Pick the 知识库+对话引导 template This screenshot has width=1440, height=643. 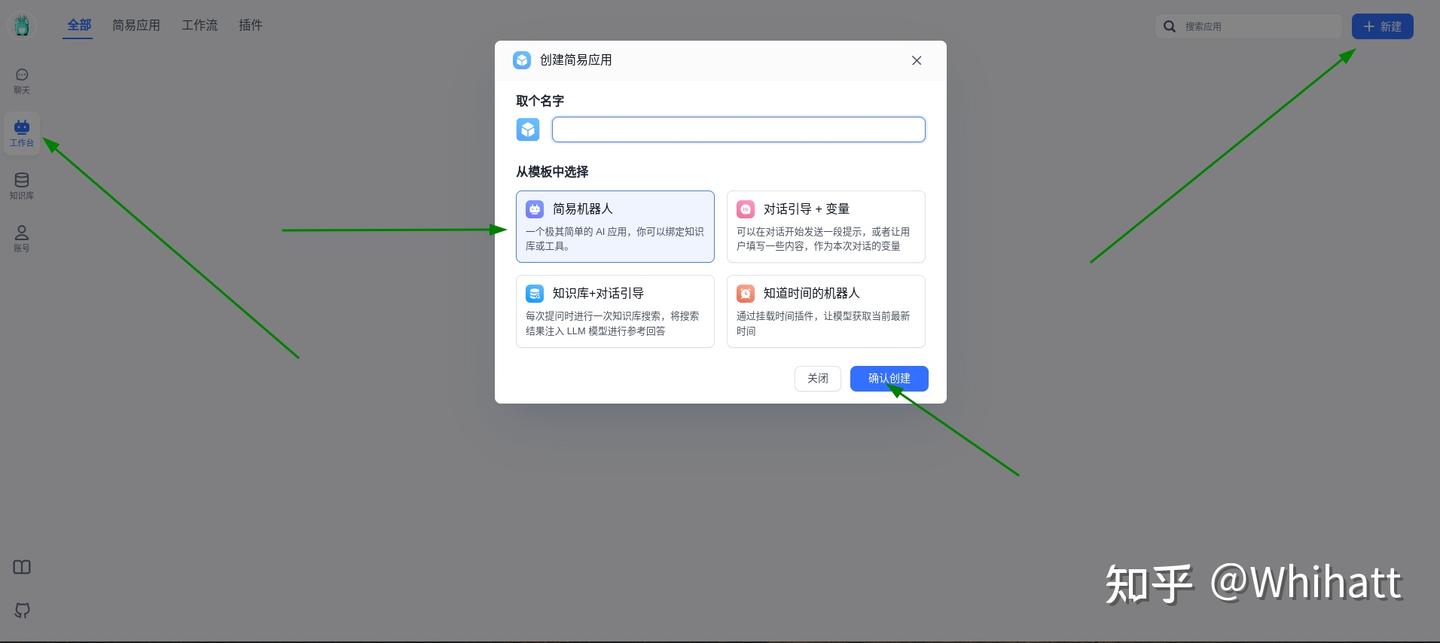click(x=615, y=311)
